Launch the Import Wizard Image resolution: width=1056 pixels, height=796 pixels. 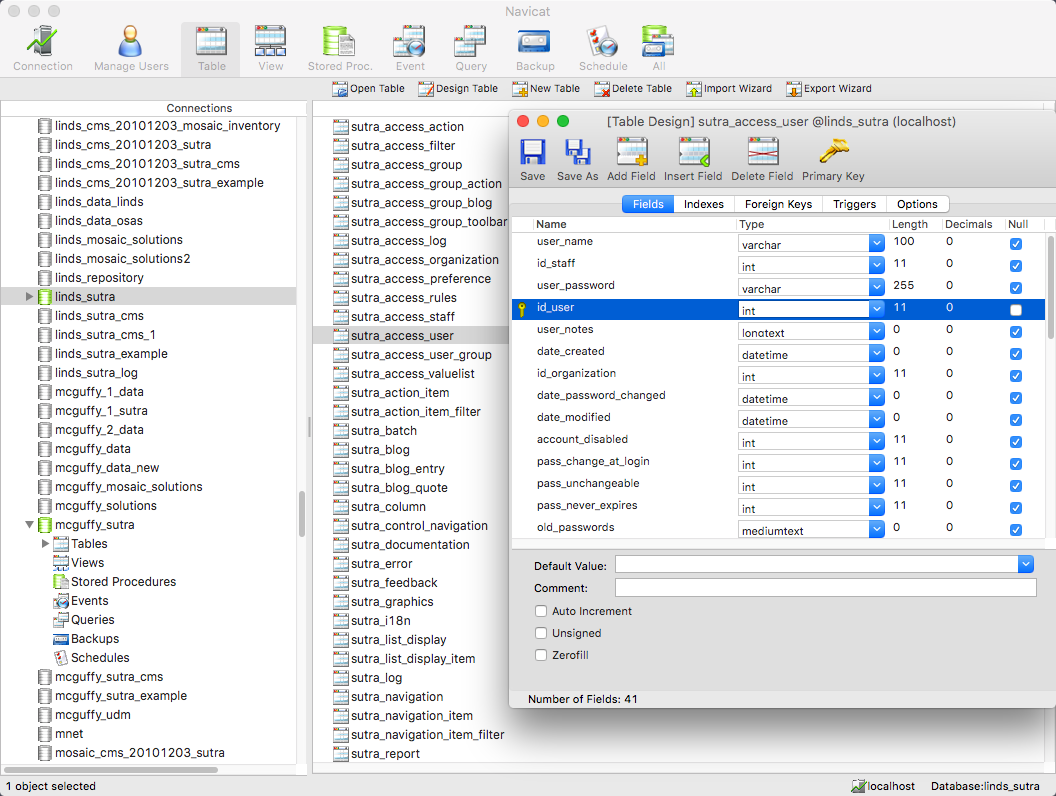(x=729, y=88)
